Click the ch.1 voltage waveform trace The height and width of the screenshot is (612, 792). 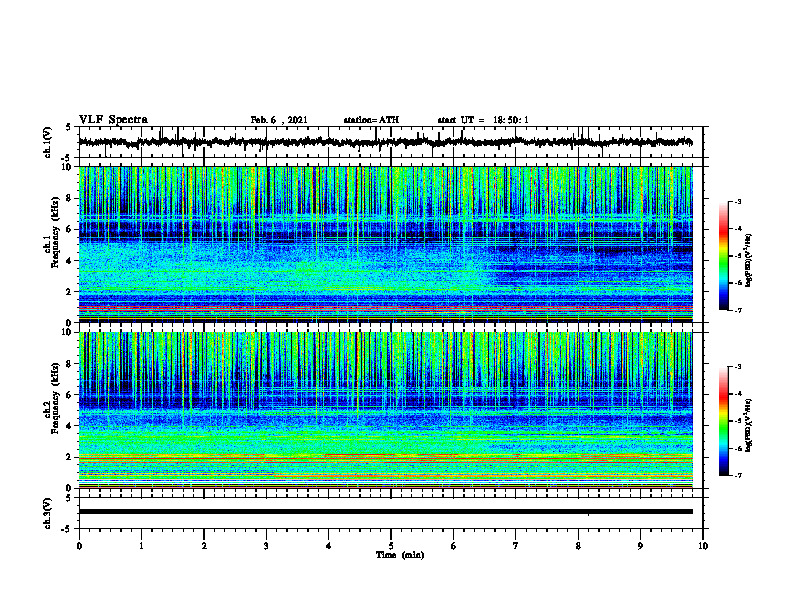pyautogui.click(x=385, y=142)
